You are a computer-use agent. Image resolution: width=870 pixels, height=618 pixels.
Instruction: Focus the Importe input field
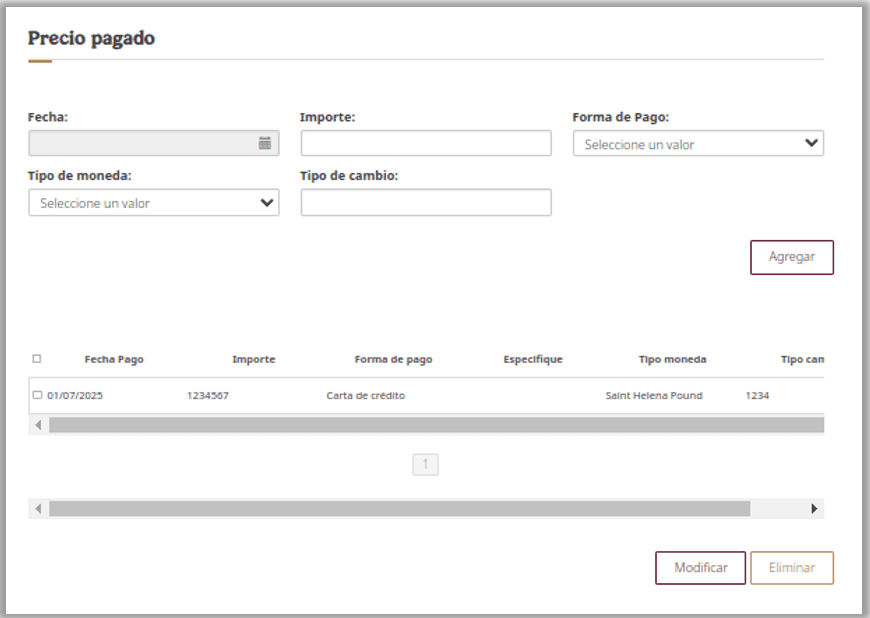[x=426, y=143]
